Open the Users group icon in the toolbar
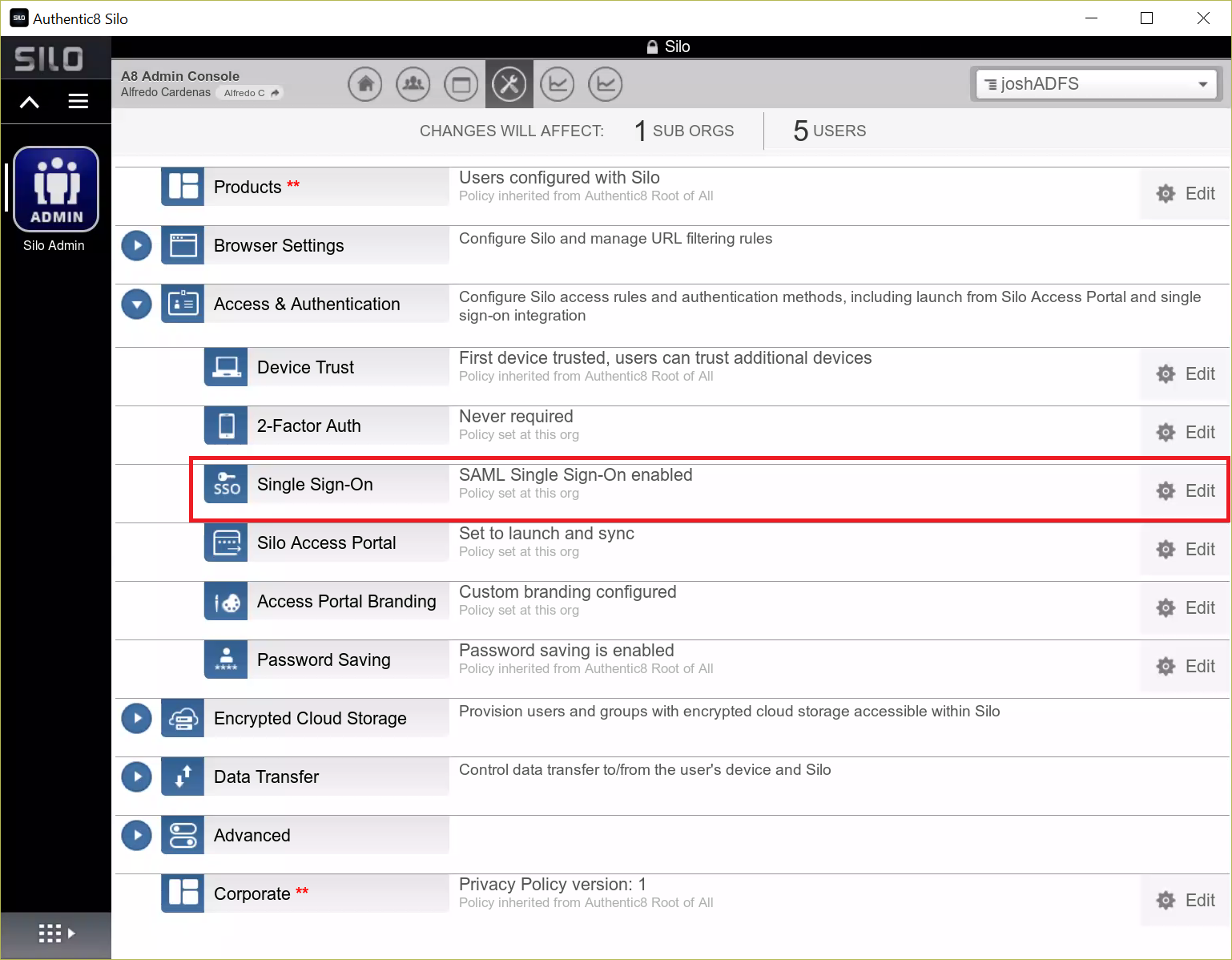1232x960 pixels. click(x=413, y=84)
